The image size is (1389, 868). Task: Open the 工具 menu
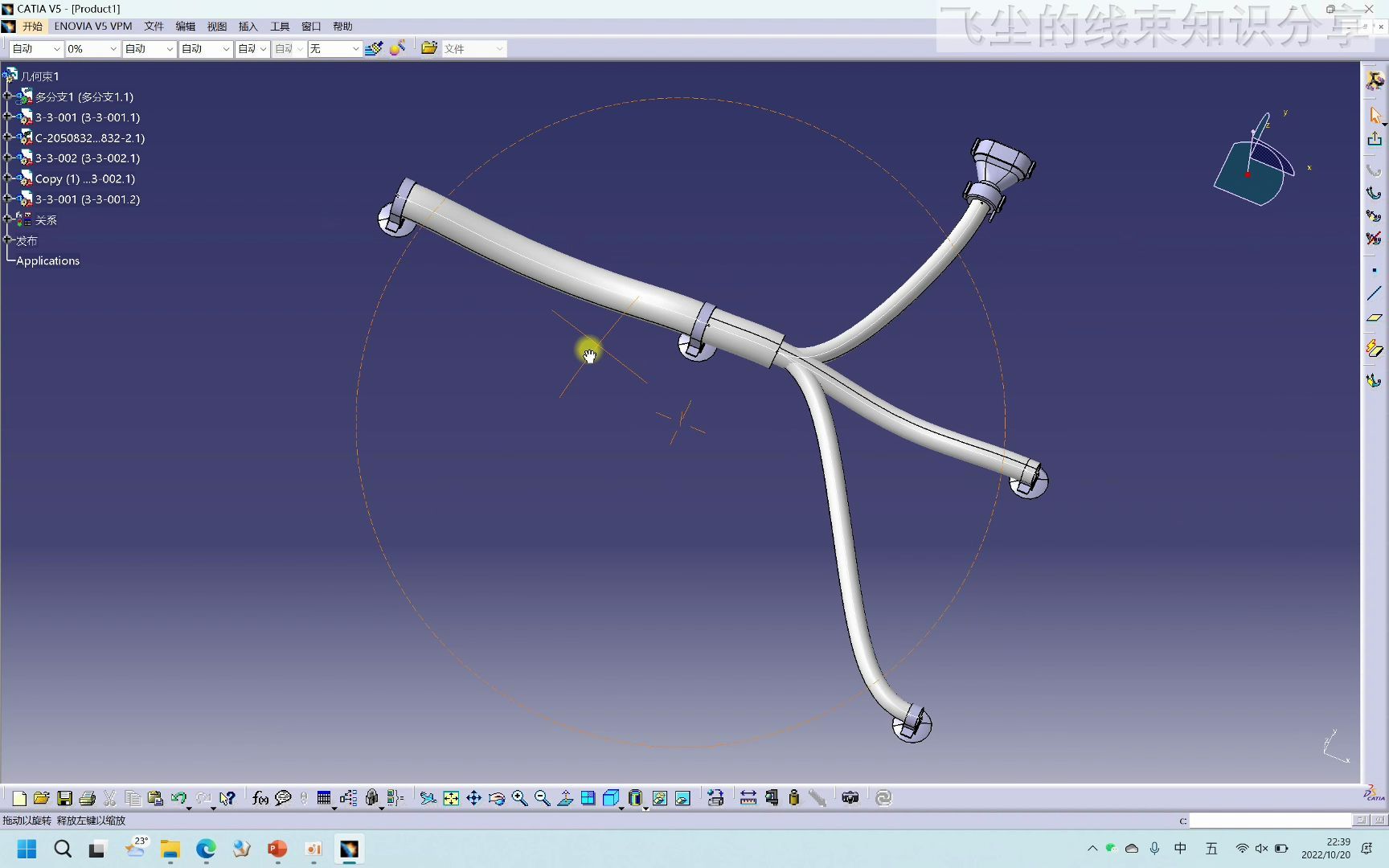280,26
